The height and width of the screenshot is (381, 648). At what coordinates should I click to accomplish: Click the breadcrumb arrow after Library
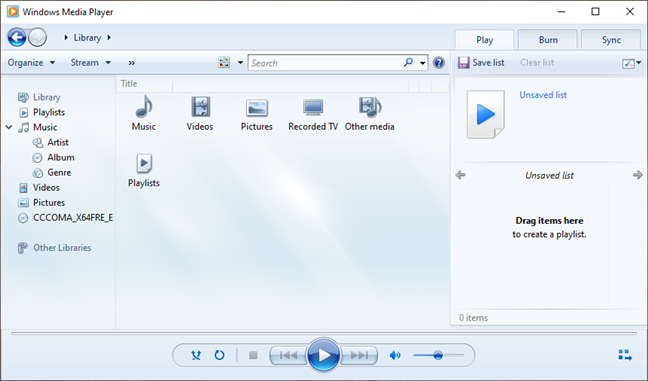(x=109, y=38)
